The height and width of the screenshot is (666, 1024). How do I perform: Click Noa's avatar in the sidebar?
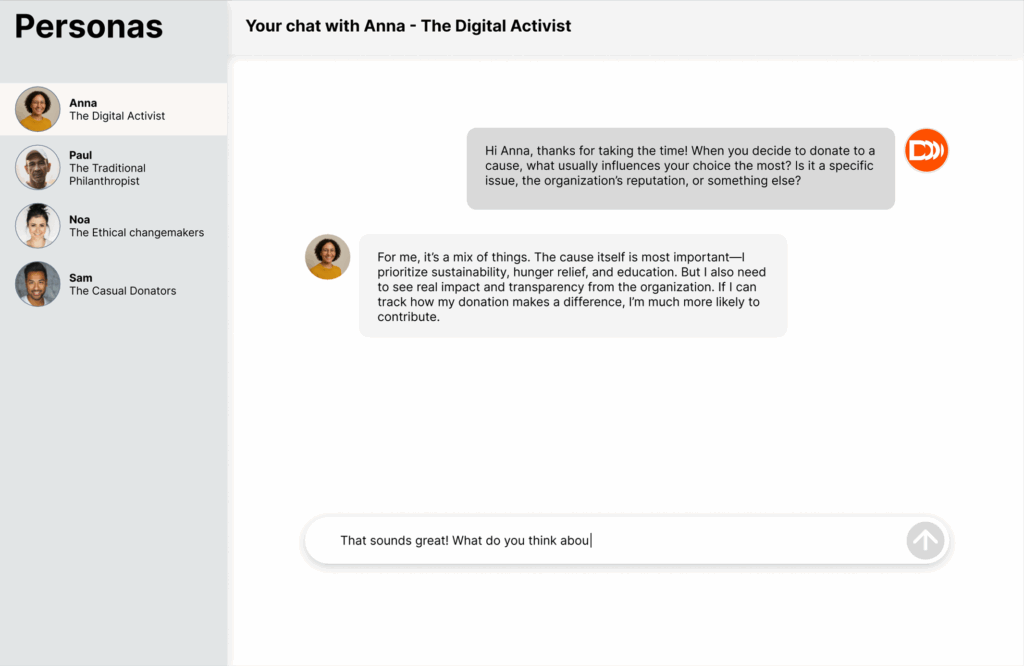38,226
